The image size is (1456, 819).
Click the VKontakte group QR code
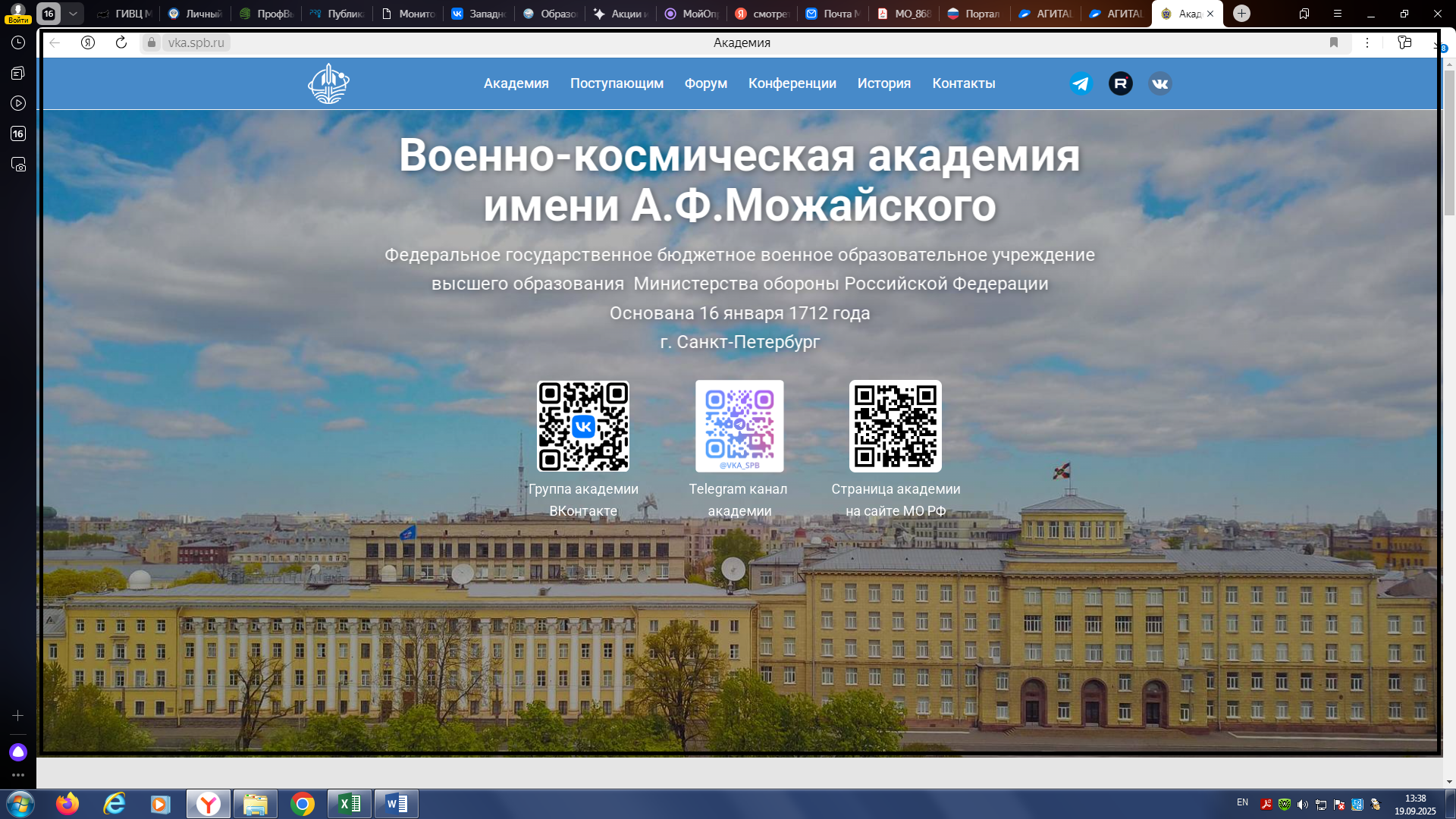coord(582,426)
